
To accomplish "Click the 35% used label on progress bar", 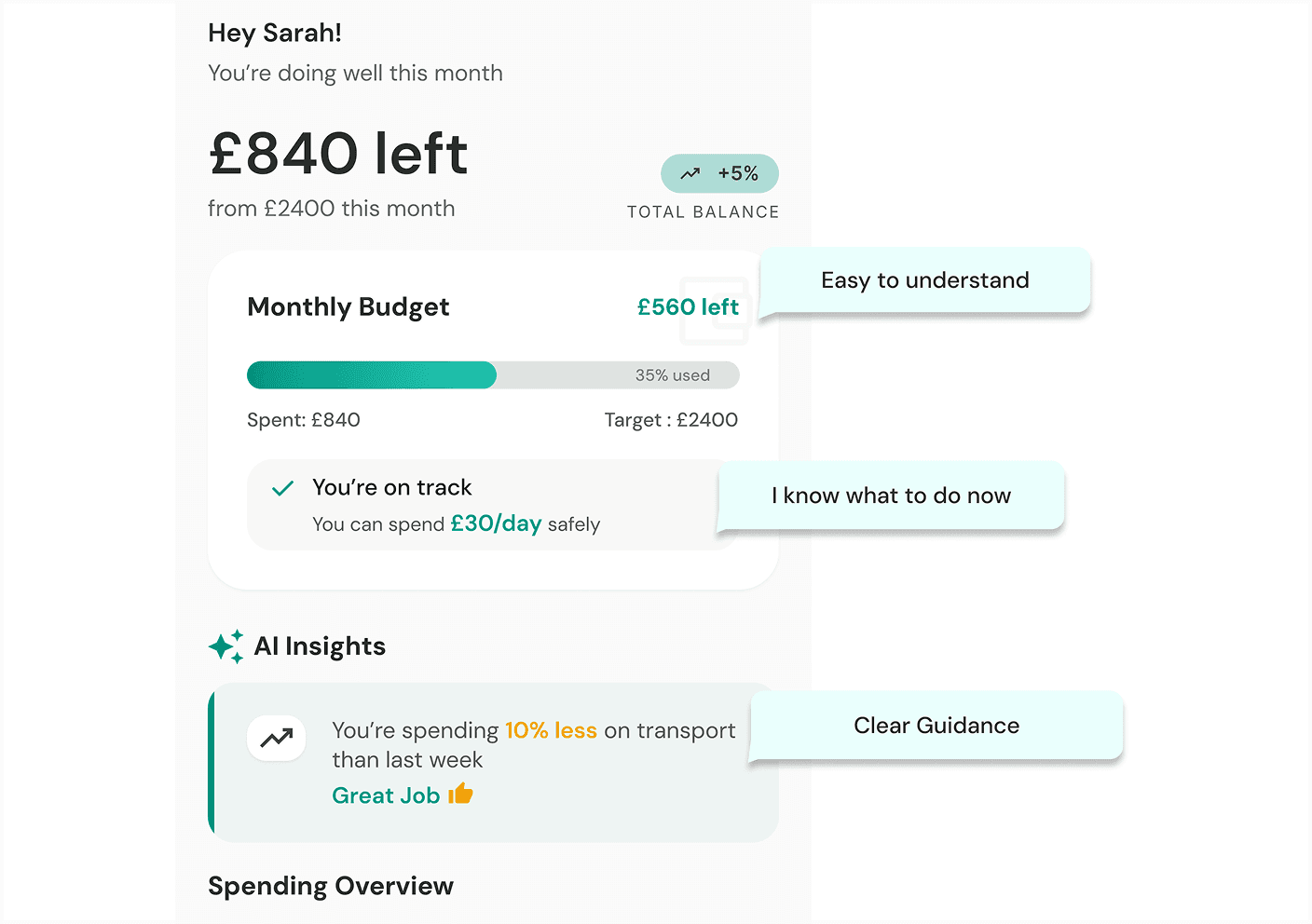I will click(x=672, y=375).
